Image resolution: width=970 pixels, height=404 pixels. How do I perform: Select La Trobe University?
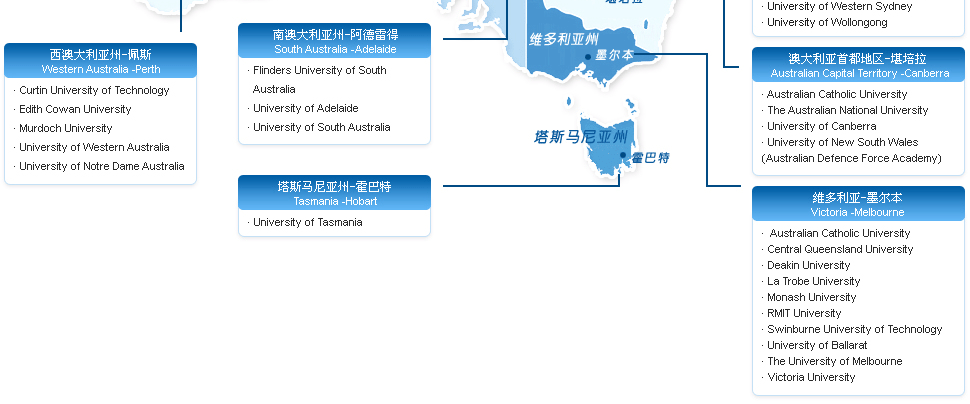813,282
